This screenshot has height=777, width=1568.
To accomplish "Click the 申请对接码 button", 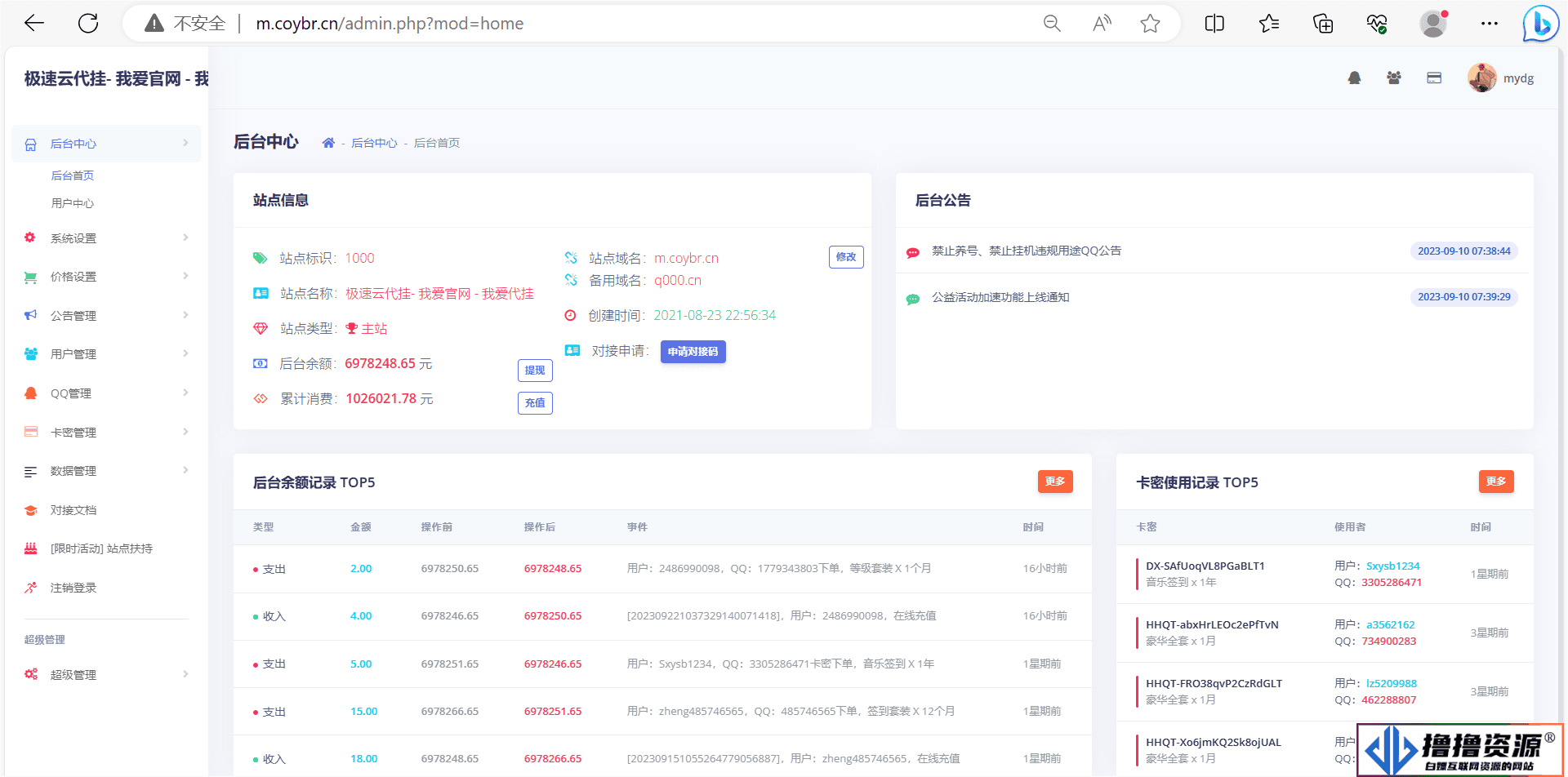I will [693, 352].
